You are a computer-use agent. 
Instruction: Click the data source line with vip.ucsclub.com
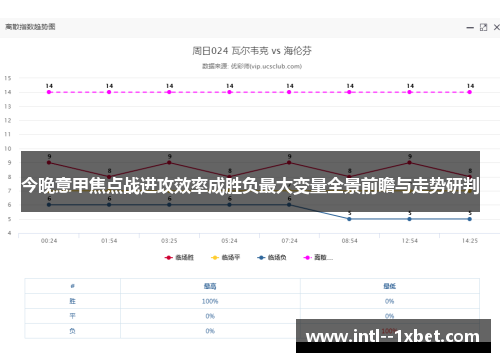[252, 66]
